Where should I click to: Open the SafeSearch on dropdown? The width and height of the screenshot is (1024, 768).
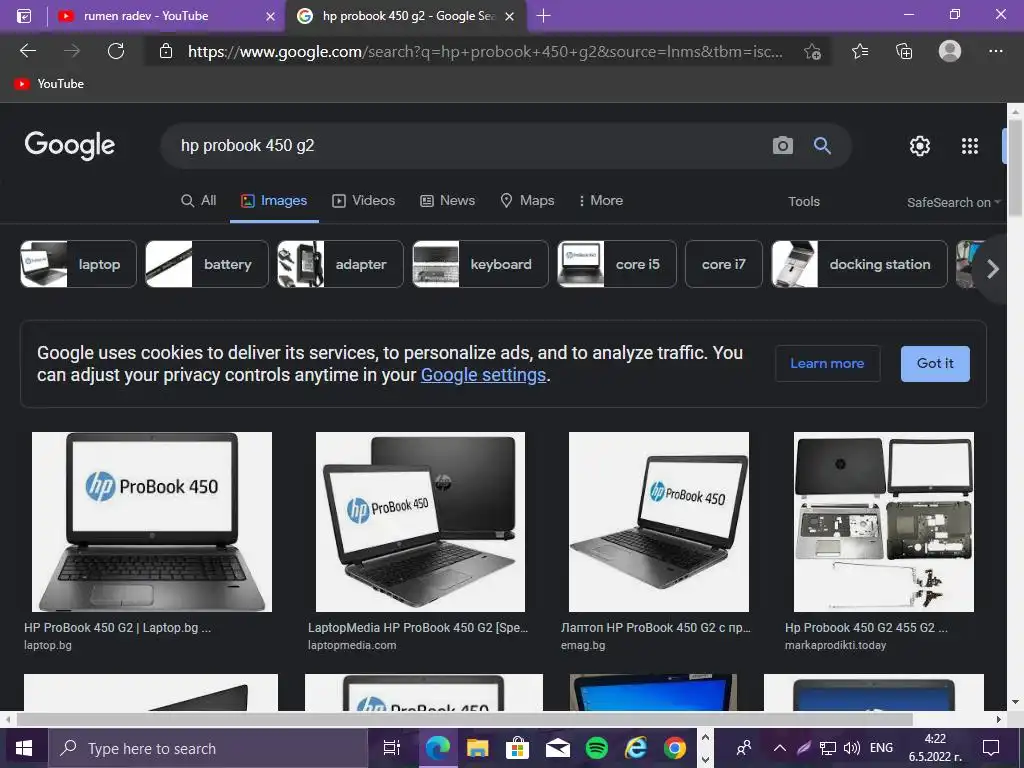(x=953, y=202)
